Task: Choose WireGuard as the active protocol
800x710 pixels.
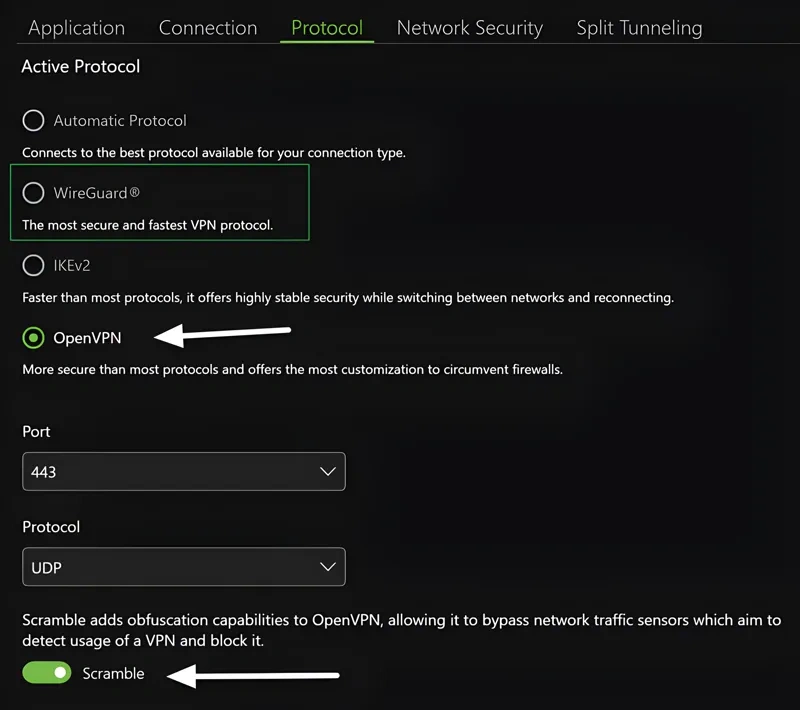Action: tap(33, 193)
